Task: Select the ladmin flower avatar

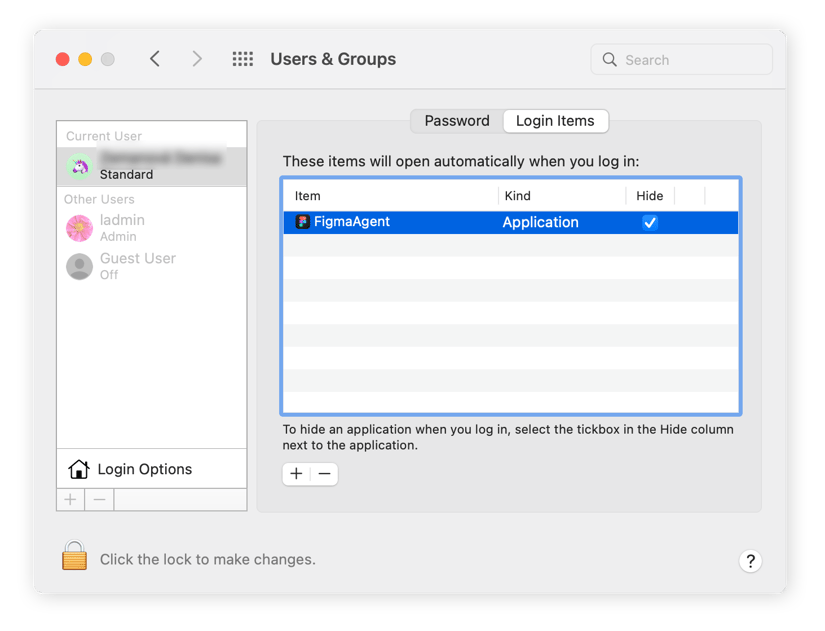Action: [x=79, y=228]
